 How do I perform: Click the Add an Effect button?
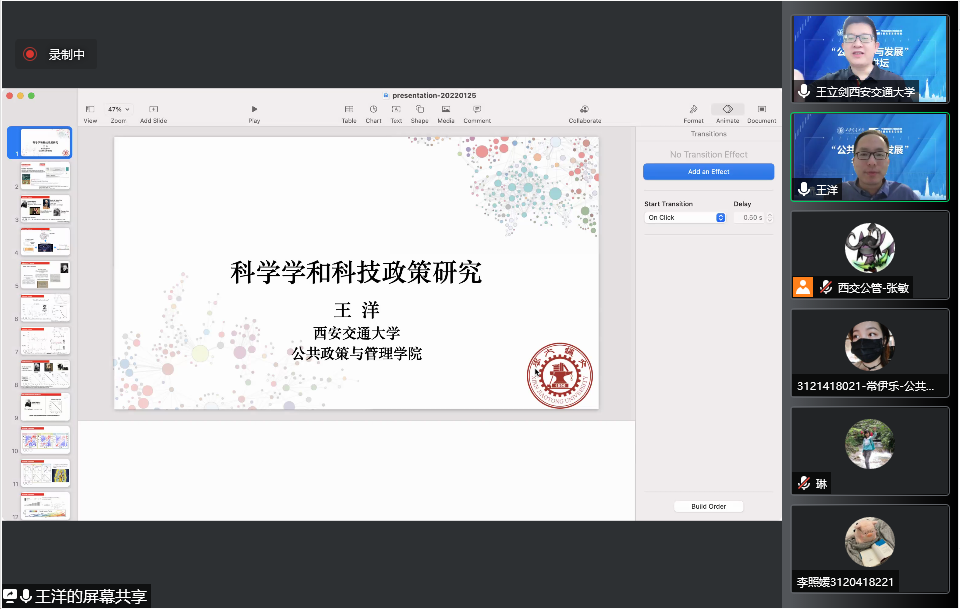(708, 172)
